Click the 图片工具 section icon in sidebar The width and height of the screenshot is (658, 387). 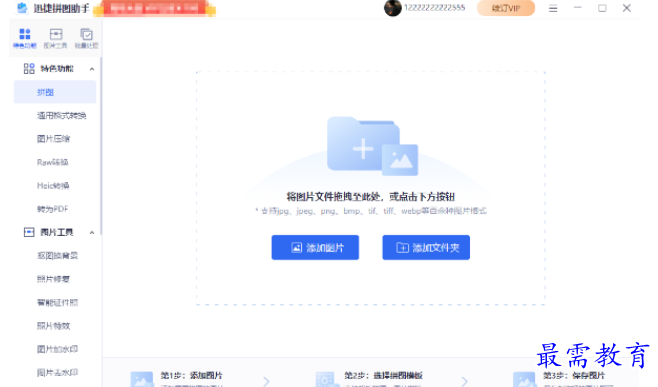29,232
